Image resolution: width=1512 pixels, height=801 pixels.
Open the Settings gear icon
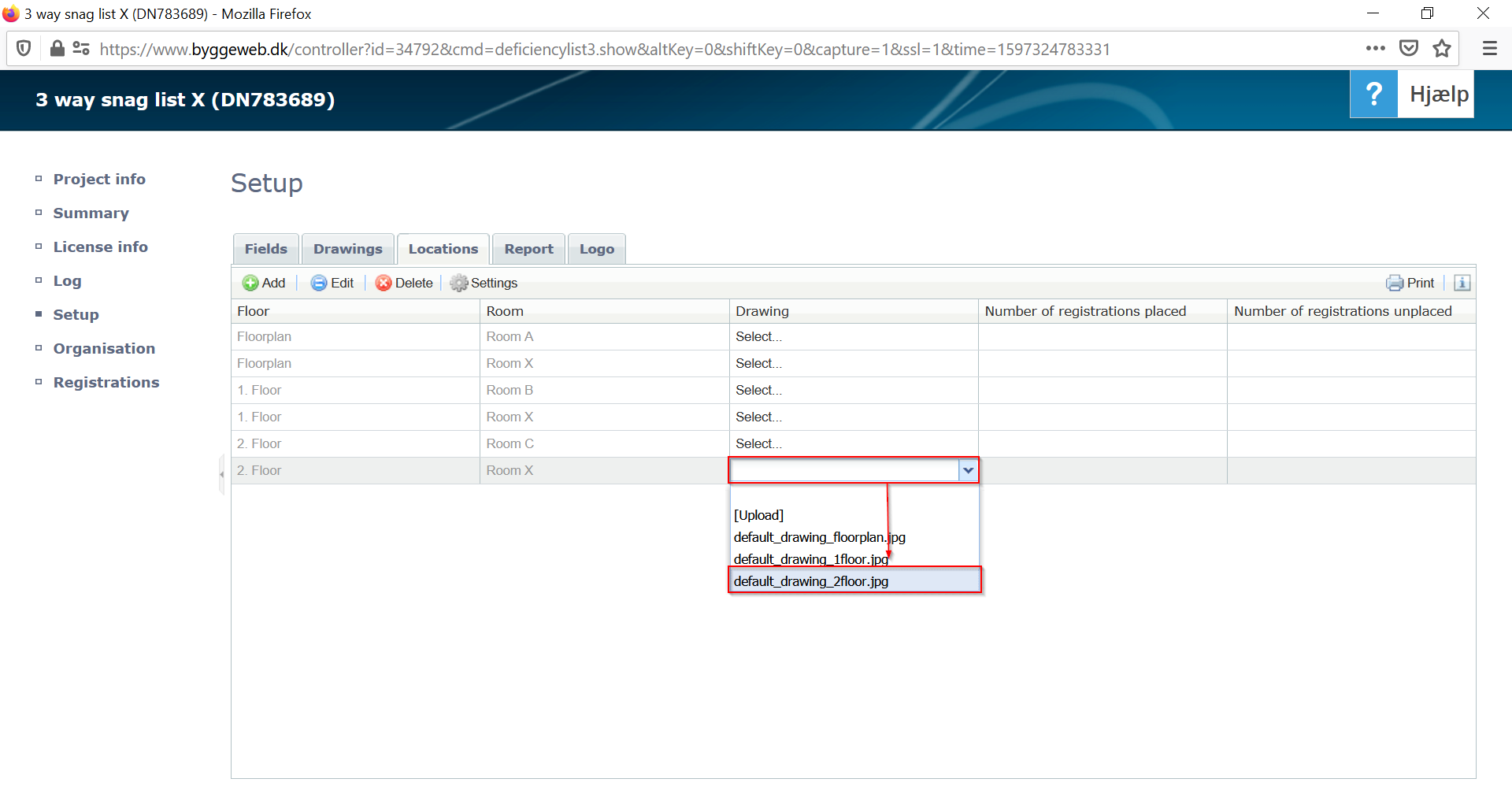click(459, 283)
